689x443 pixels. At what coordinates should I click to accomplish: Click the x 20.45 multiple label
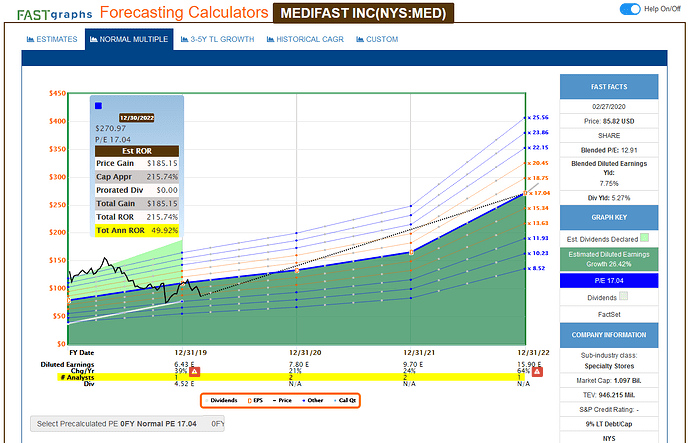coord(538,163)
